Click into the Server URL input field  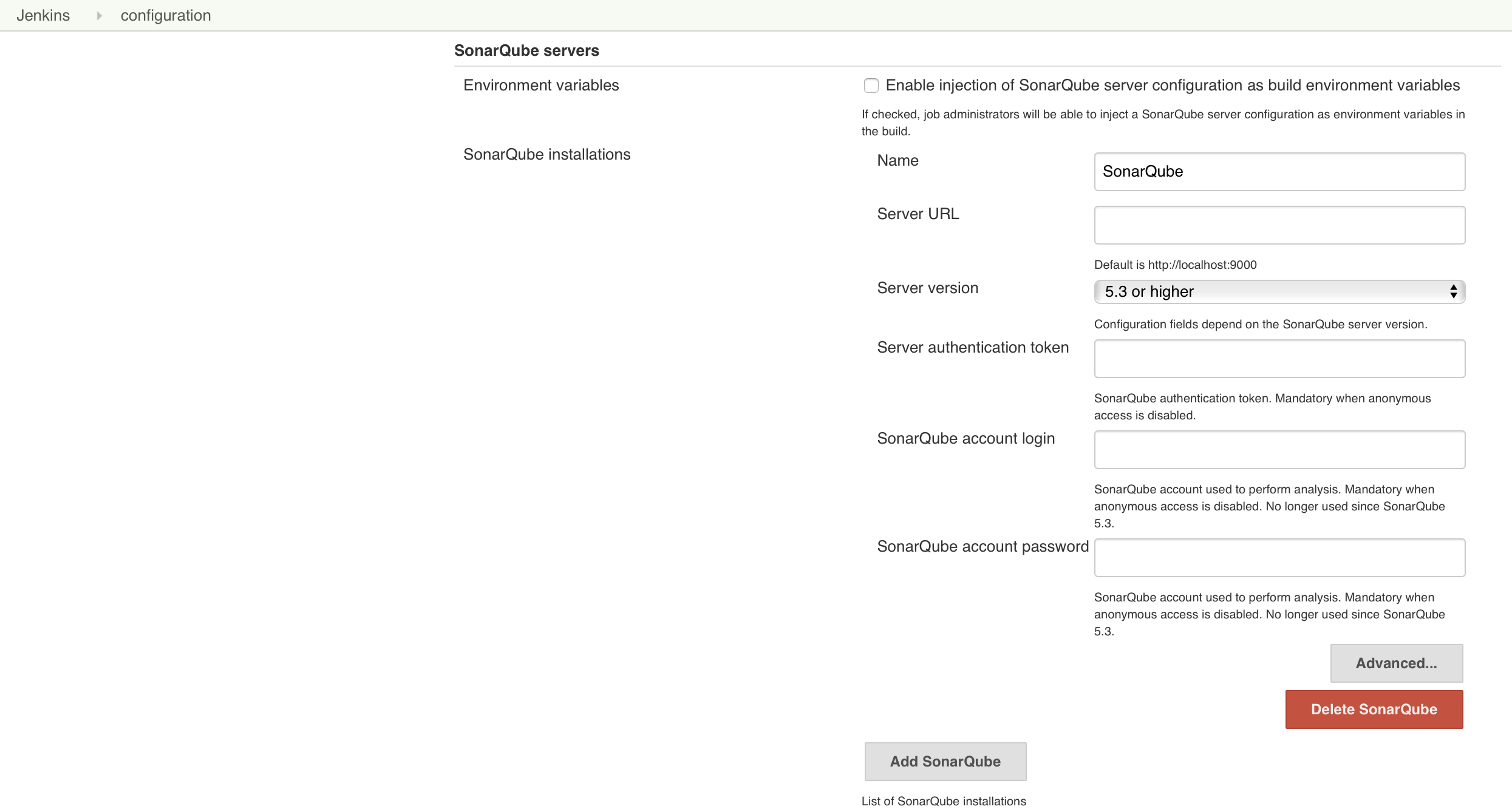pyautogui.click(x=1279, y=225)
